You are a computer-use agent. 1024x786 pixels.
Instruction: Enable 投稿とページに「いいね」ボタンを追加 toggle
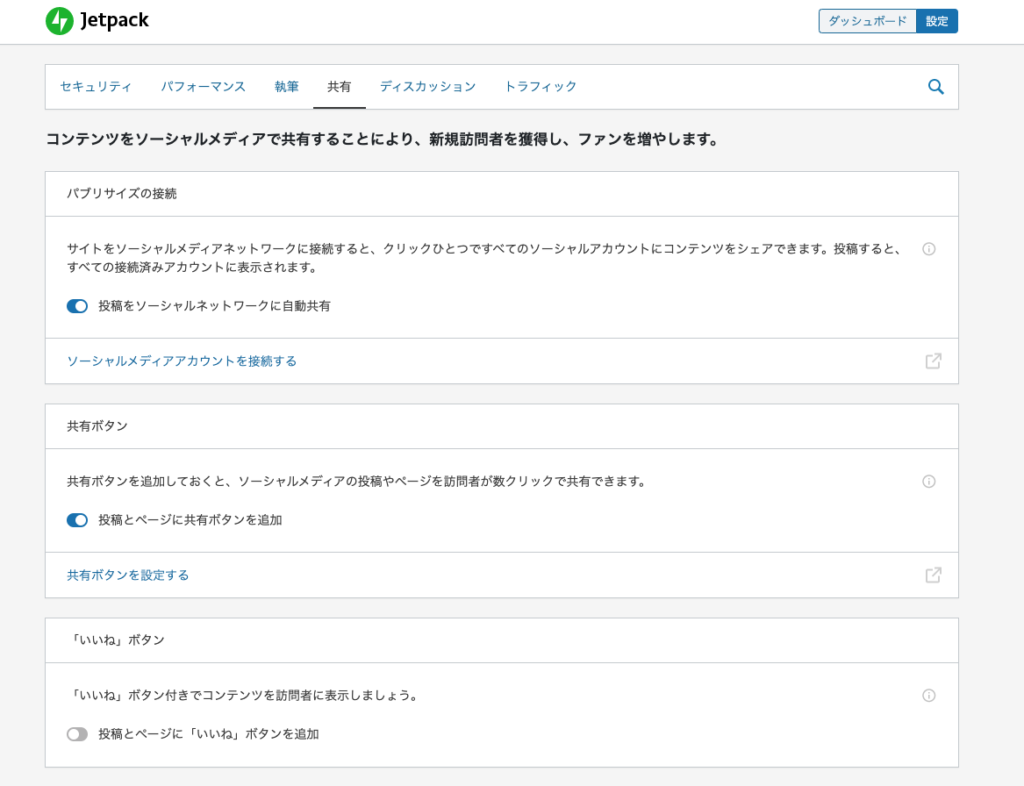[x=77, y=734]
